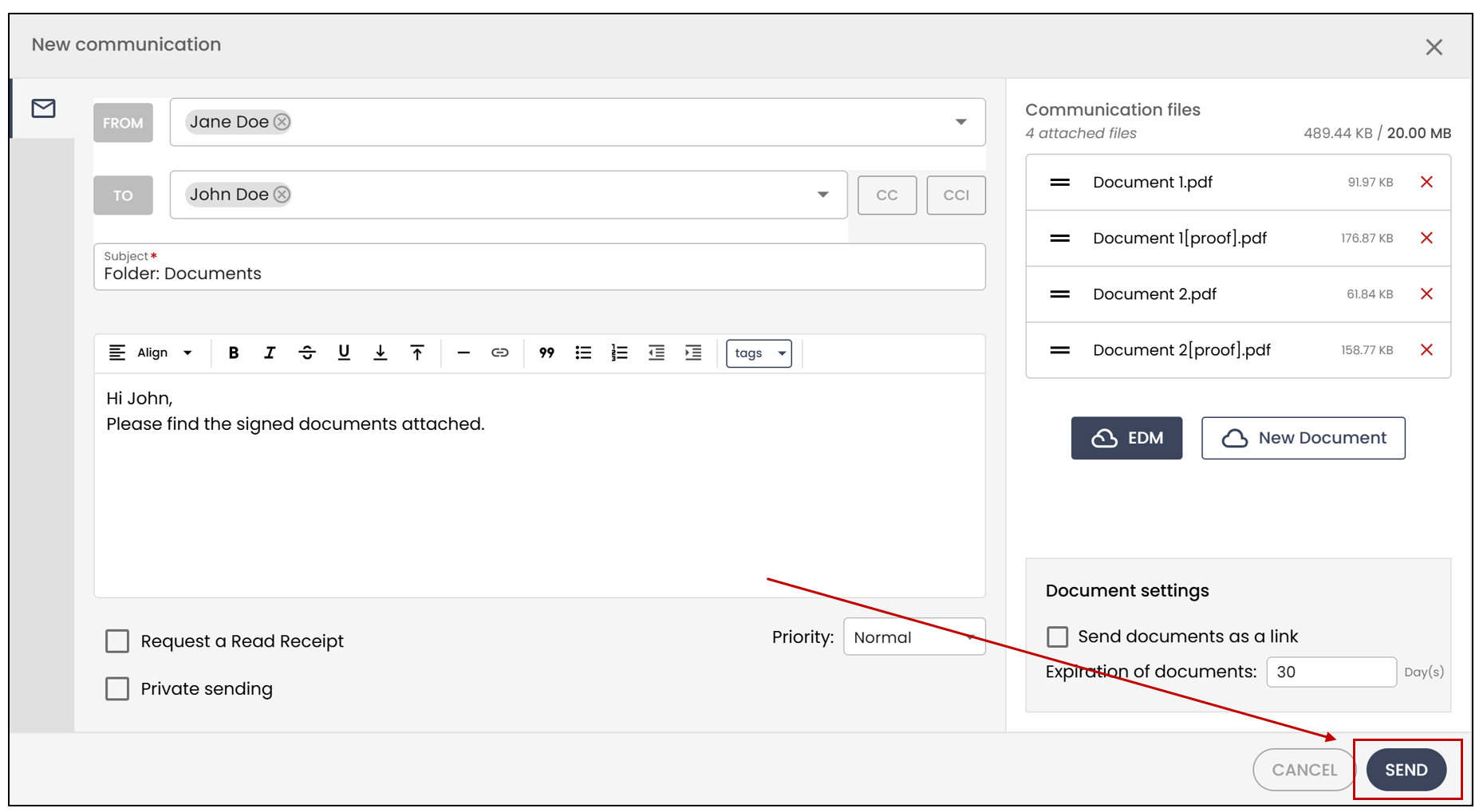The width and height of the screenshot is (1483, 812).
Task: Create a numbered list
Action: point(620,353)
